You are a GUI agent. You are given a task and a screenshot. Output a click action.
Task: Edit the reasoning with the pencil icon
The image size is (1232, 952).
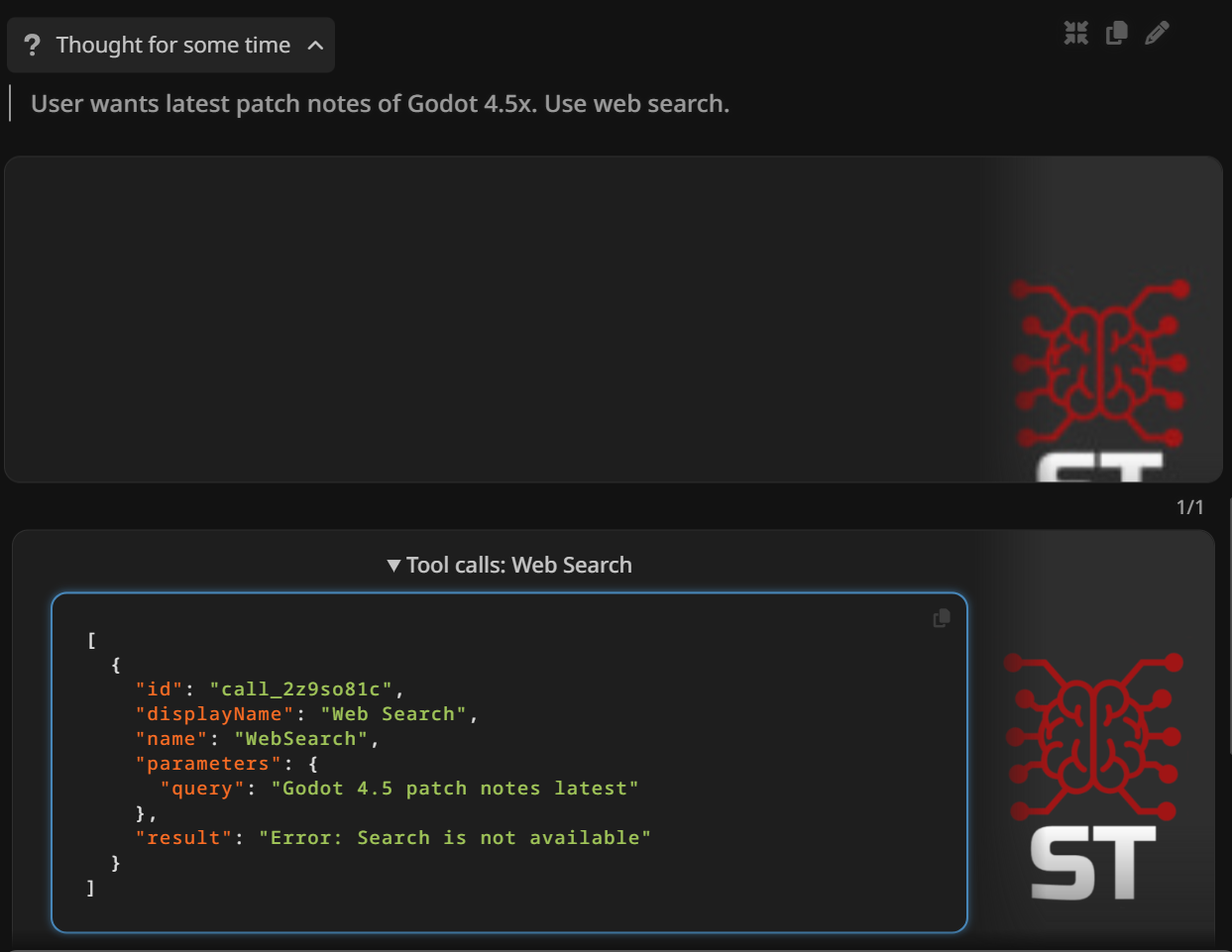pyautogui.click(x=1157, y=34)
